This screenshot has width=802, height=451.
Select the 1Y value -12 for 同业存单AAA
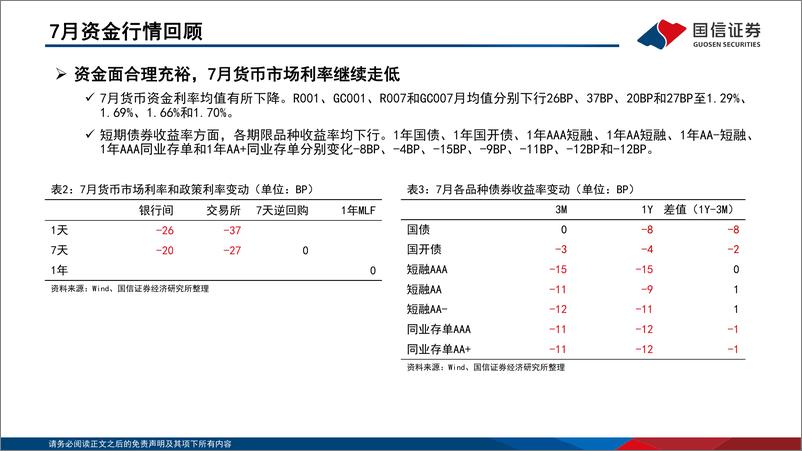pyautogui.click(x=644, y=329)
